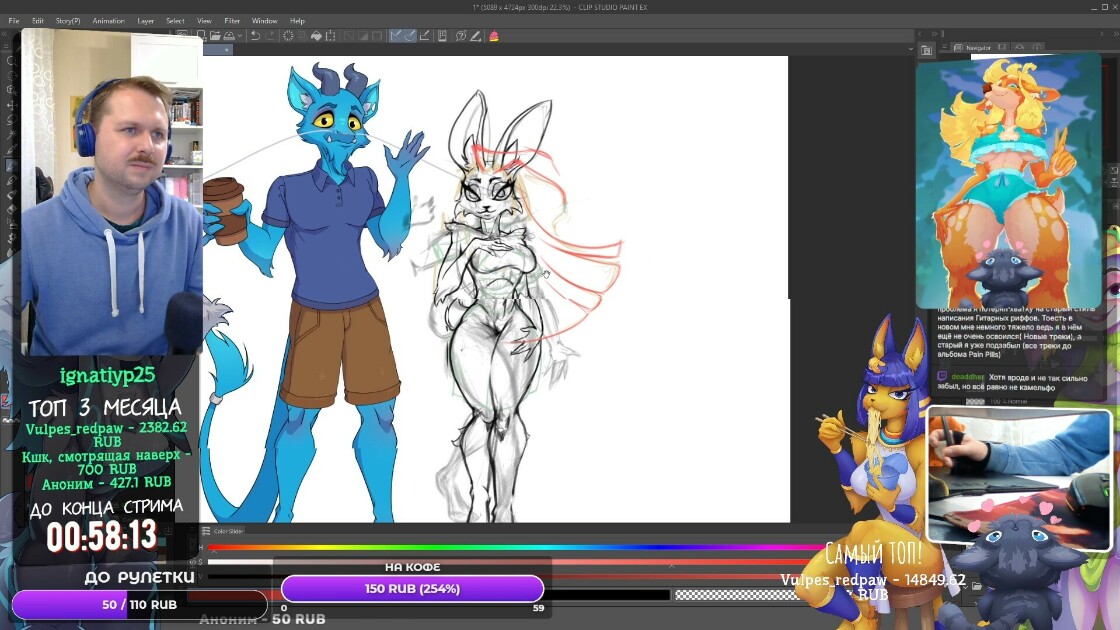Click the Redo arrow icon
Image resolution: width=1120 pixels, height=630 pixels.
270,36
